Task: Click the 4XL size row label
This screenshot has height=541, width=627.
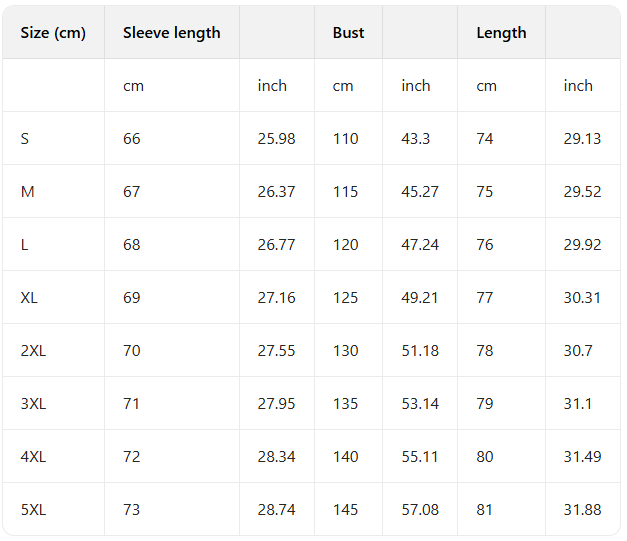Action: click(33, 457)
